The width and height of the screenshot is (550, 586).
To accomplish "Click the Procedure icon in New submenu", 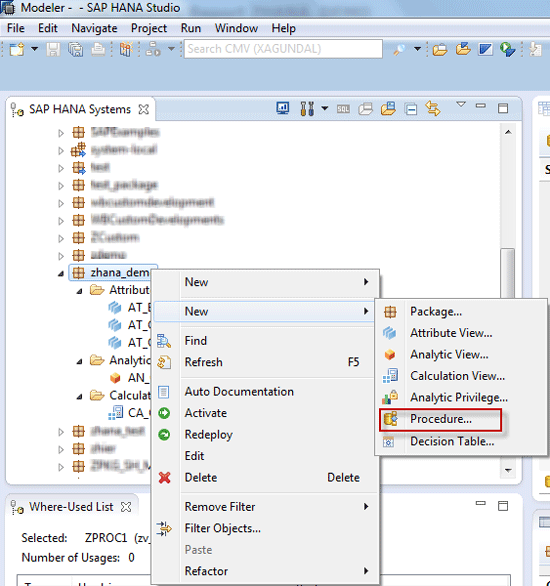I will 390,419.
